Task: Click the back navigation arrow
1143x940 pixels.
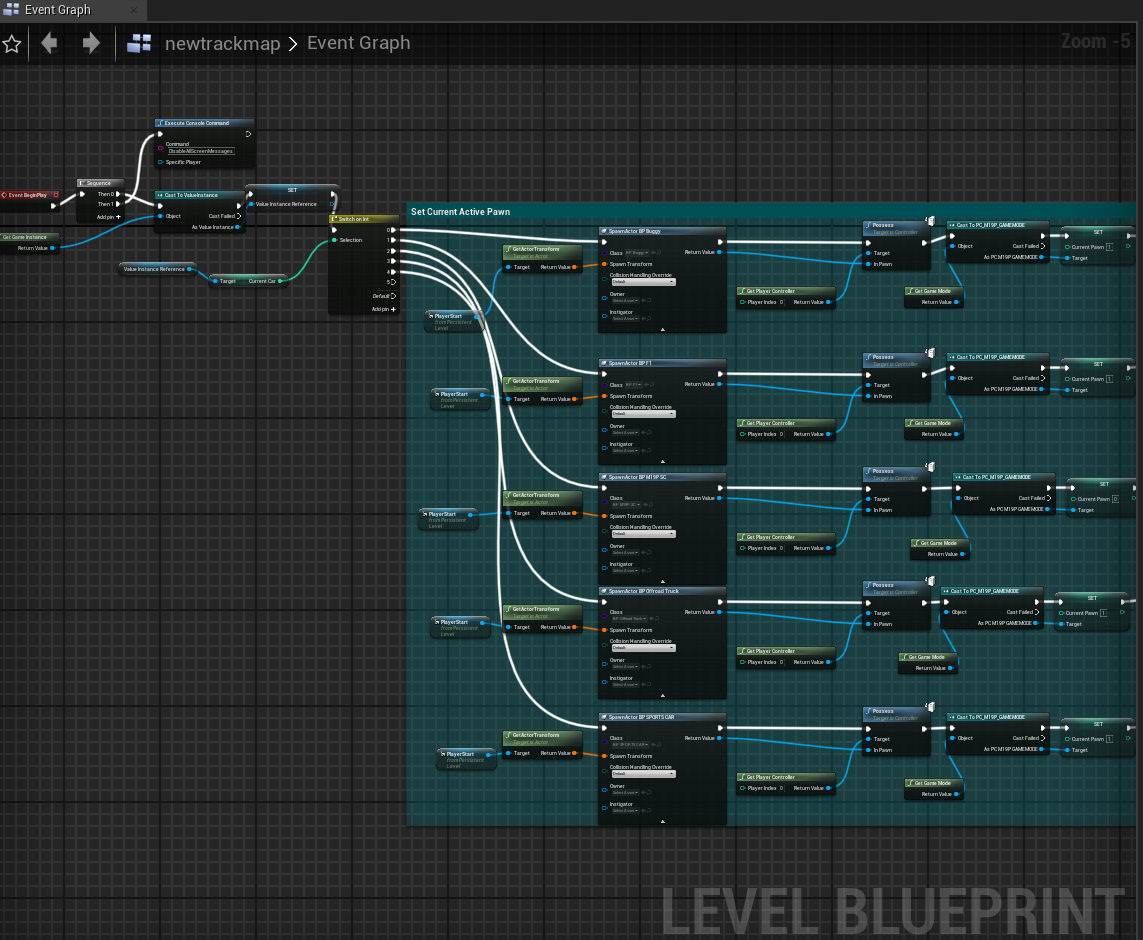Action: tap(48, 44)
